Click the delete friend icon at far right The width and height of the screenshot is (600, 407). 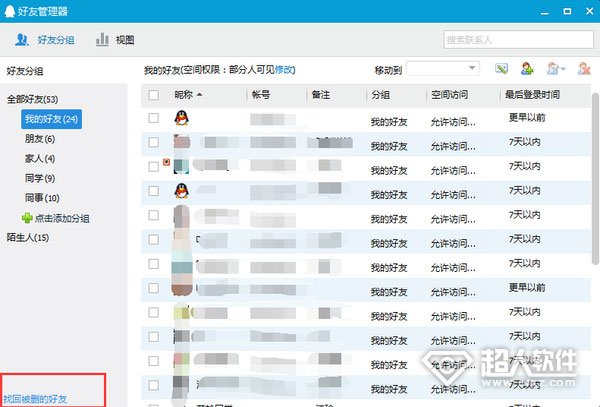coord(582,69)
